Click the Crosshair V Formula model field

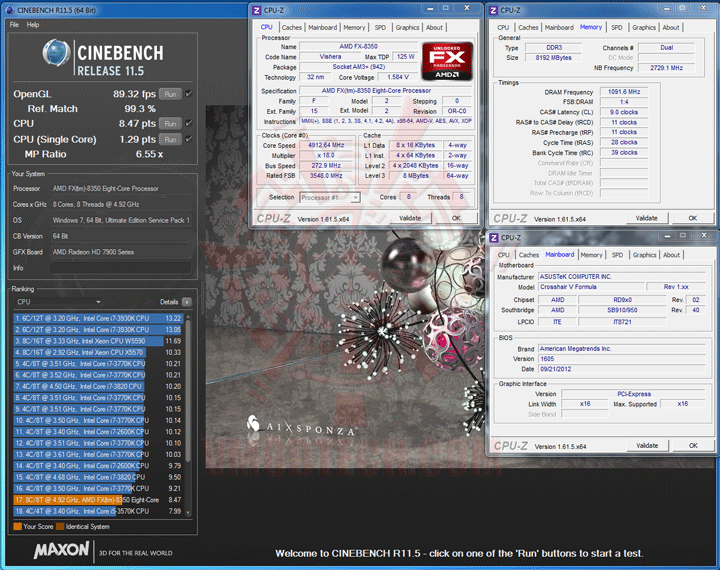click(x=591, y=287)
